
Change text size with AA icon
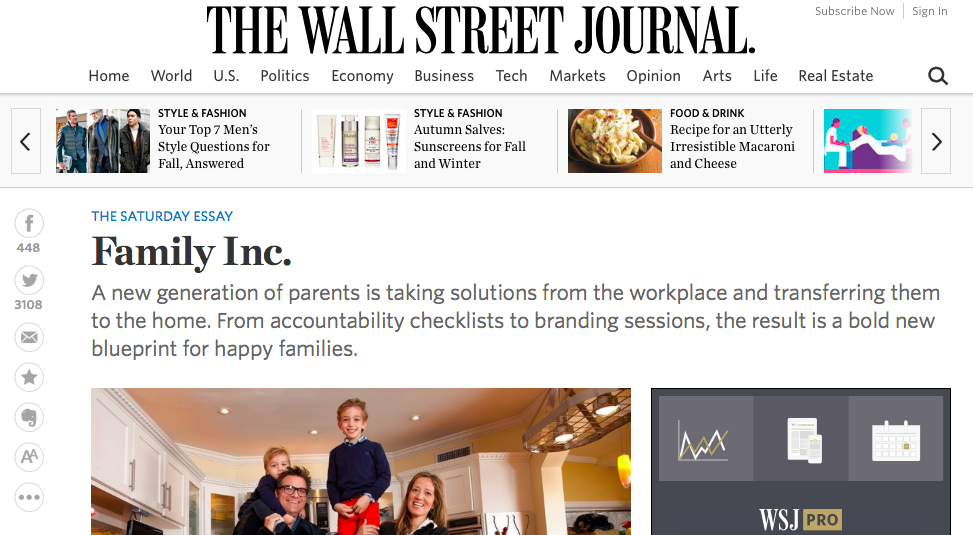tap(29, 457)
